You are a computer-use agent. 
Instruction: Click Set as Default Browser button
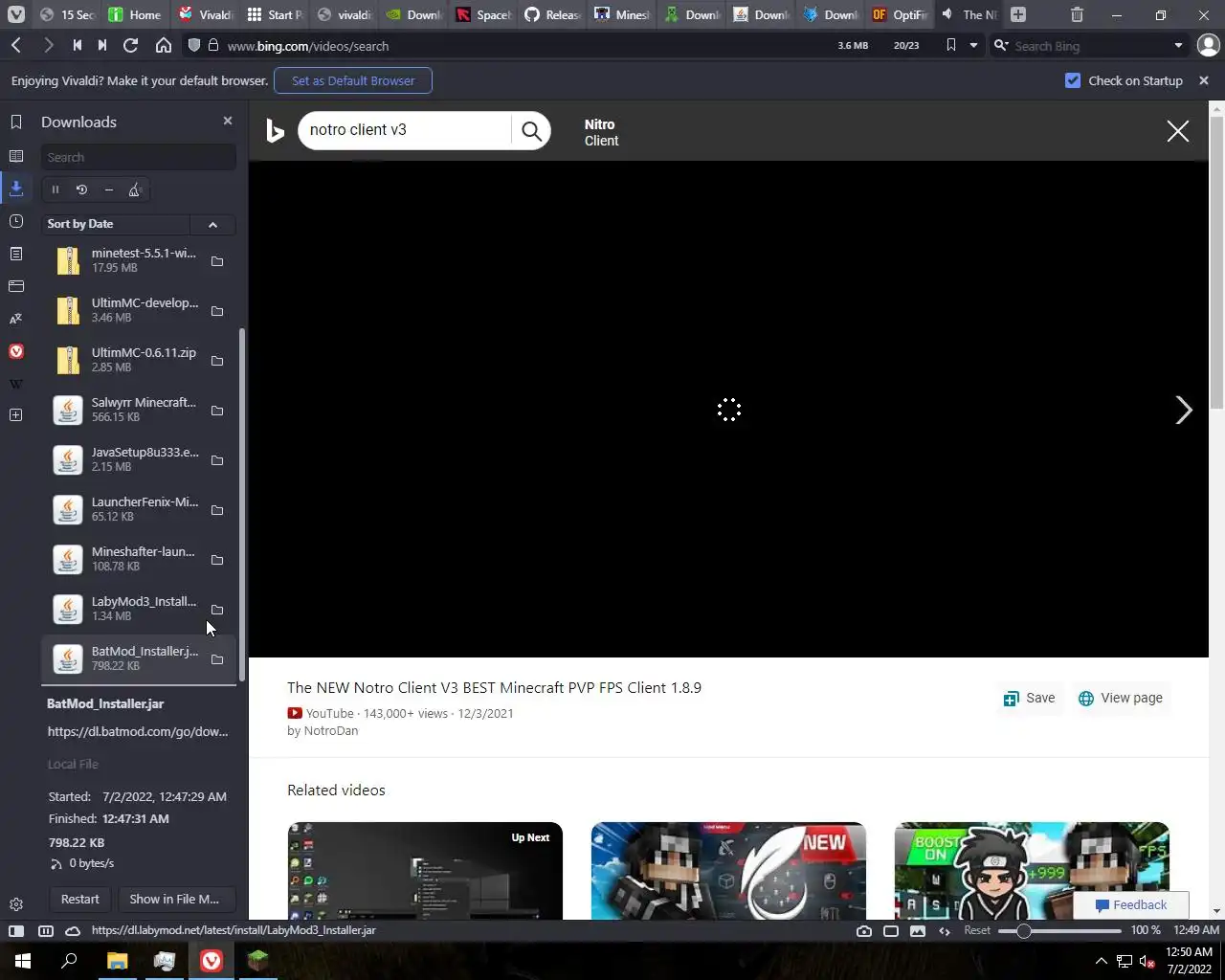point(353,80)
